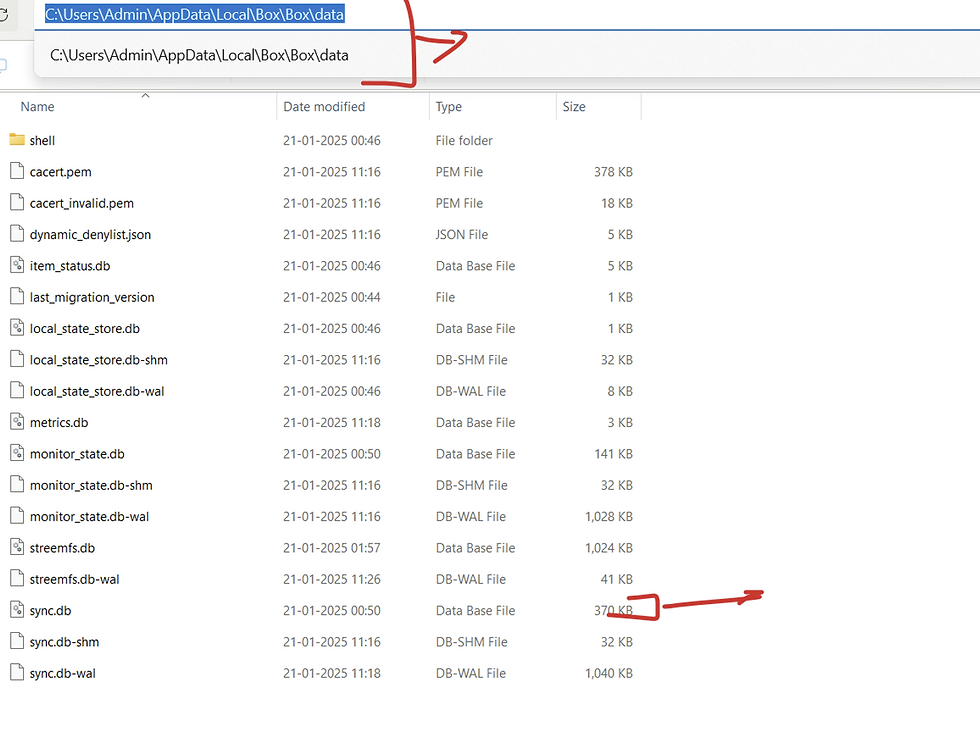The image size is (980, 732).
Task: Click the 1,040 KB size of sync.db-wal
Action: (x=609, y=673)
